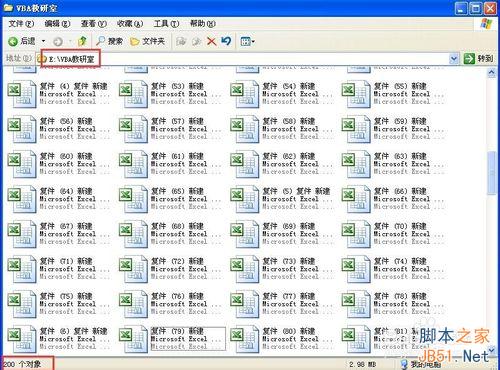Image resolution: width=500 pixels, height=370 pixels.
Task: Click the 转到 (Go) button
Action: pyautogui.click(x=478, y=59)
